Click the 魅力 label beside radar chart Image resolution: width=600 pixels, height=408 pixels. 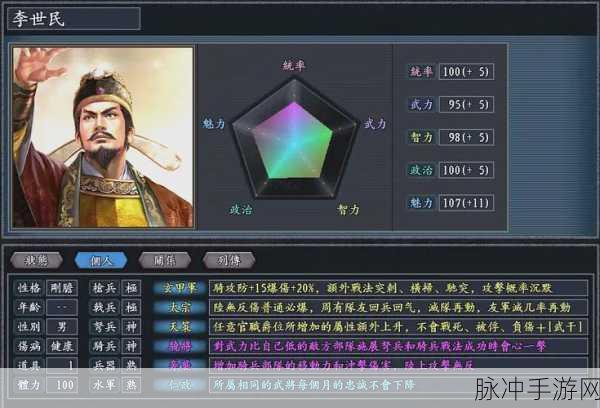click(x=214, y=123)
